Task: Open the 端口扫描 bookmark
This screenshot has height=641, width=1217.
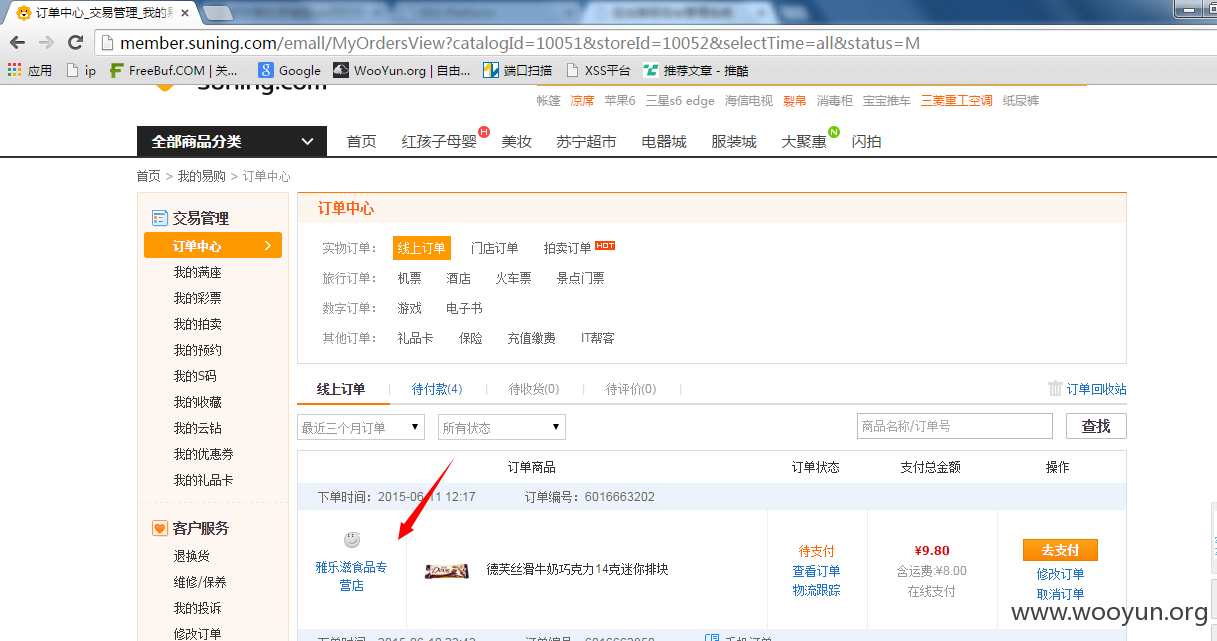Action: click(x=517, y=70)
